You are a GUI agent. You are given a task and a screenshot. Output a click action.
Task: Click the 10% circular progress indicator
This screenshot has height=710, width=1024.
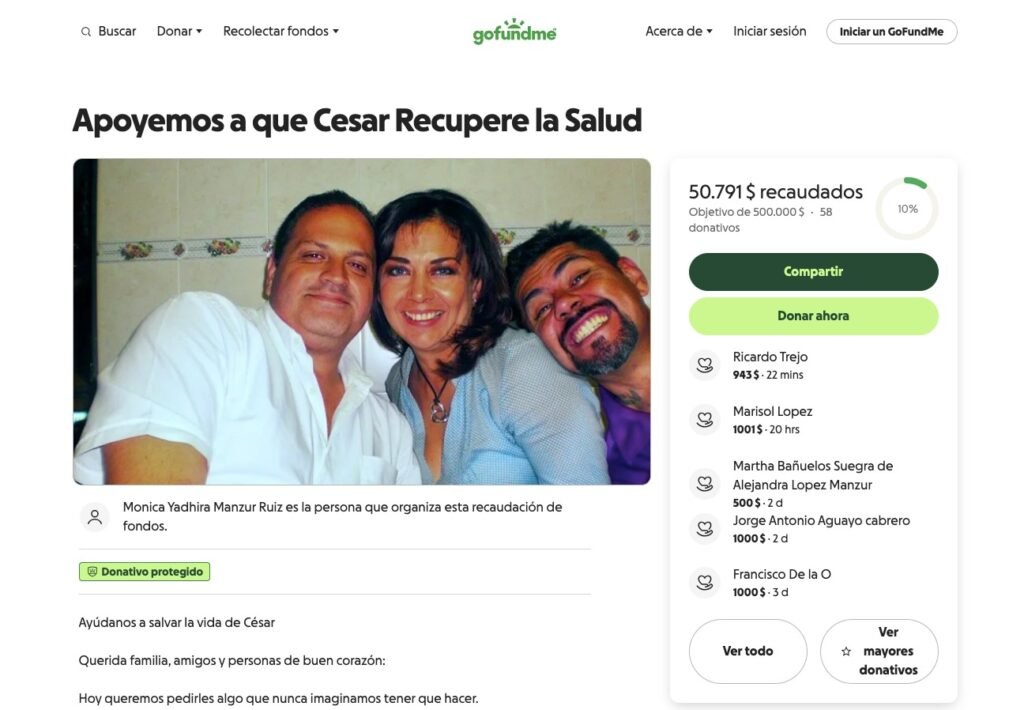point(907,209)
